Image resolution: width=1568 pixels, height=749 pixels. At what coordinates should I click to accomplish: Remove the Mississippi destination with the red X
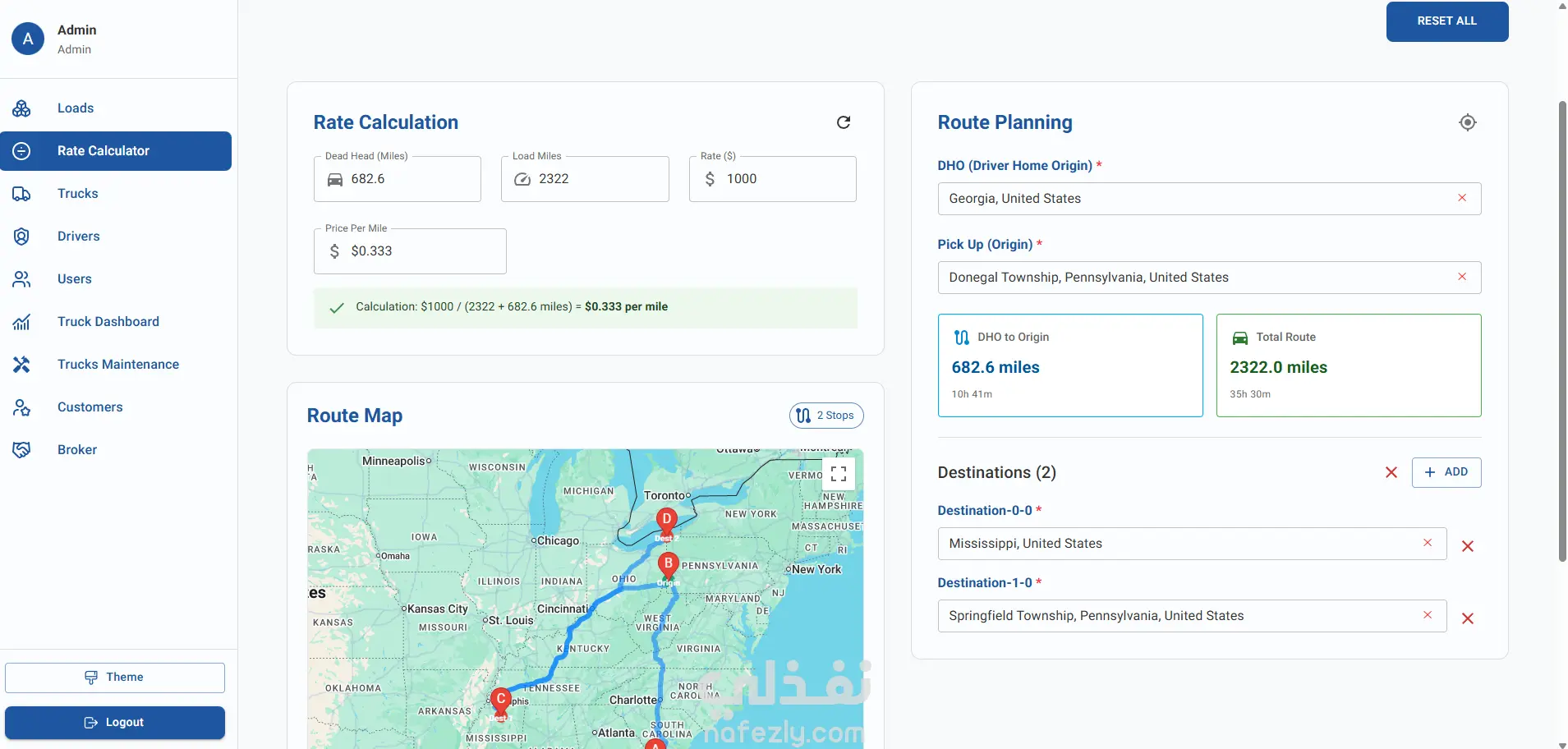pos(1468,546)
